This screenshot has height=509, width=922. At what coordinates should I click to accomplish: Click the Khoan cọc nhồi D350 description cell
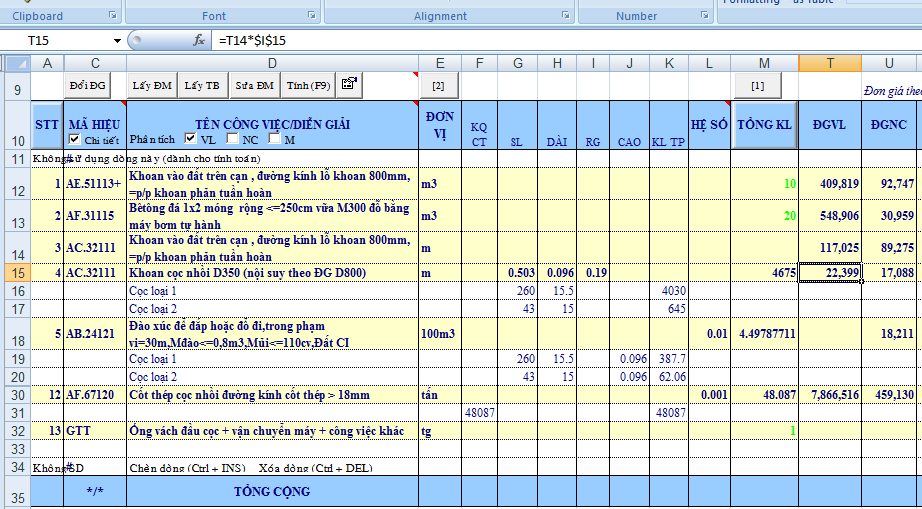pos(272,273)
